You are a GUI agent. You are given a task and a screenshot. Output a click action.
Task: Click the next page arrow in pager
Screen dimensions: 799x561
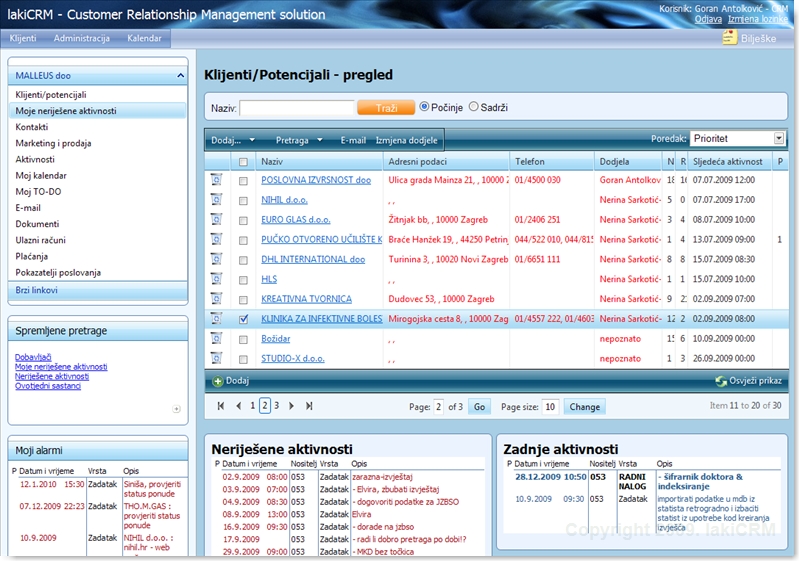point(293,406)
